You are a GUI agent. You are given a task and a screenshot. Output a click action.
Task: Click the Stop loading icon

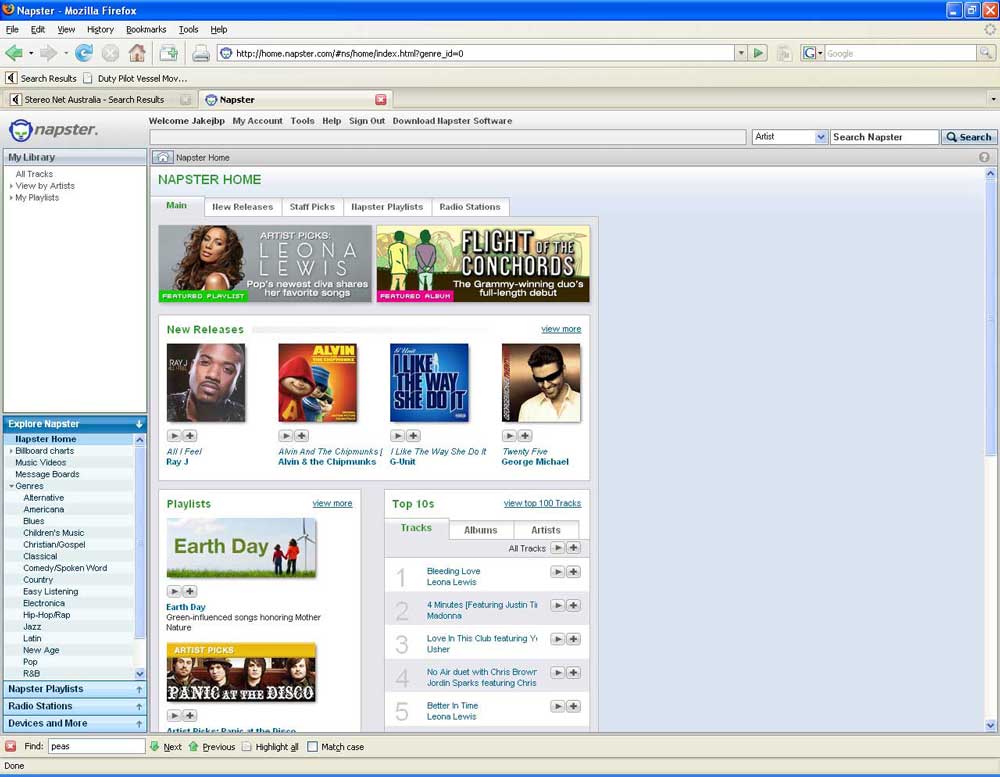point(110,53)
